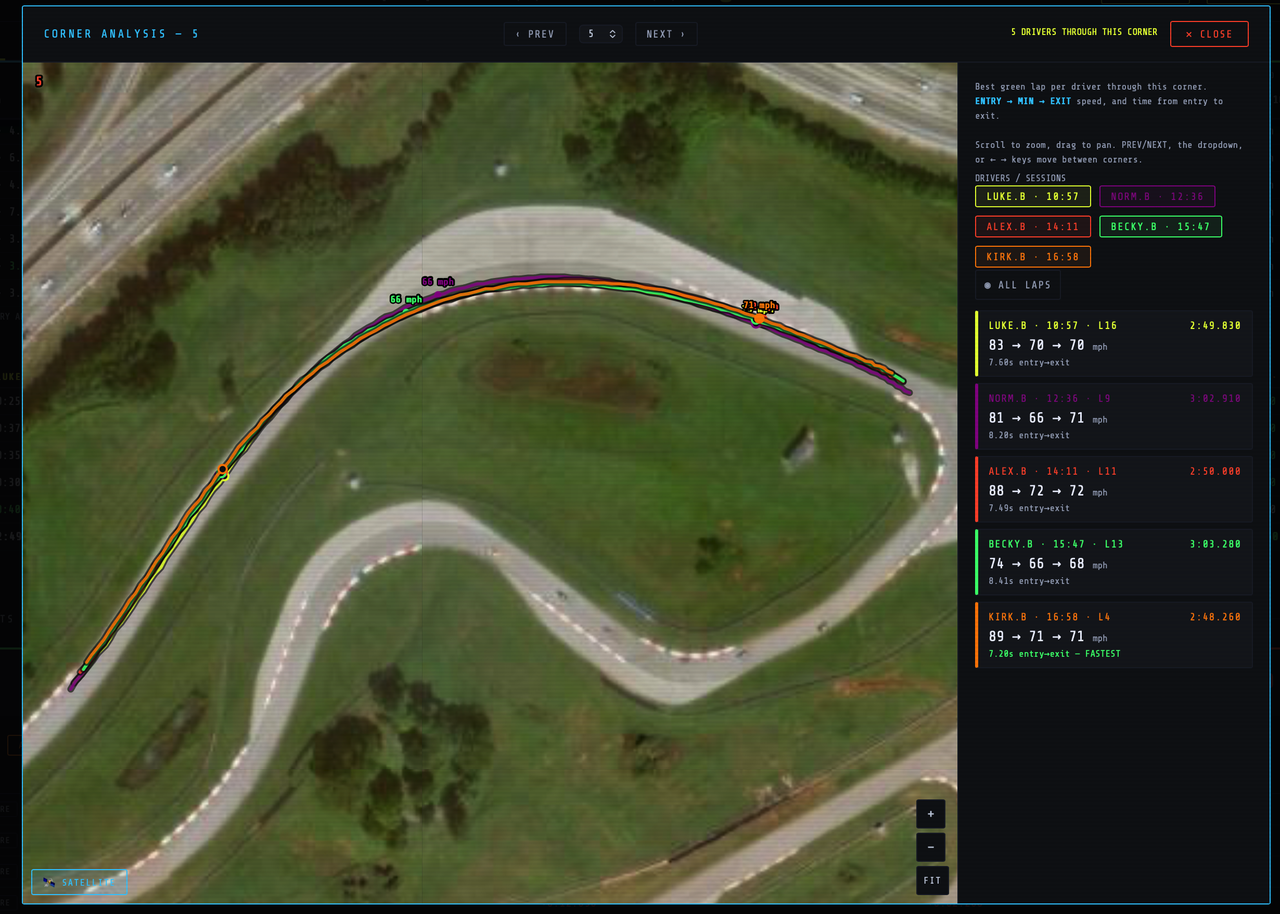Click the speeds 74 → 66 → 68 mph
The width and height of the screenshot is (1280, 914).
[1048, 564]
